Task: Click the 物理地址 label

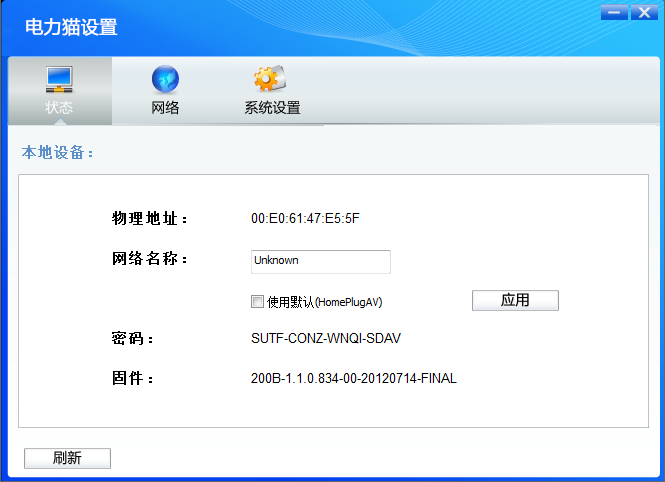Action: [x=149, y=218]
